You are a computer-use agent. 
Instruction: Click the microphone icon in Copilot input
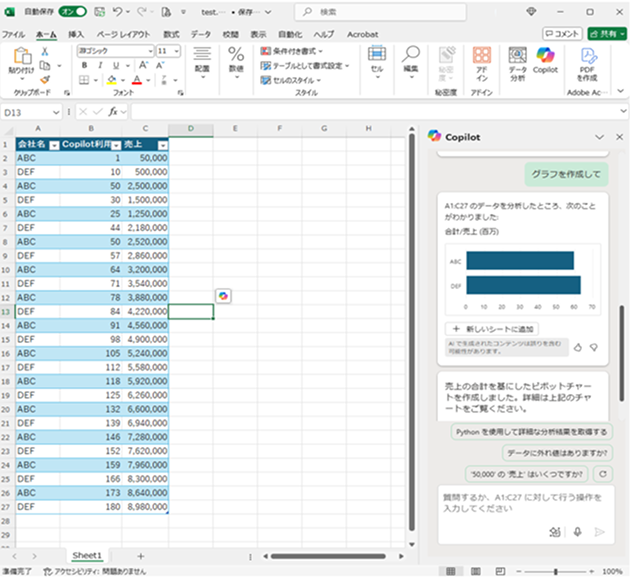[577, 532]
